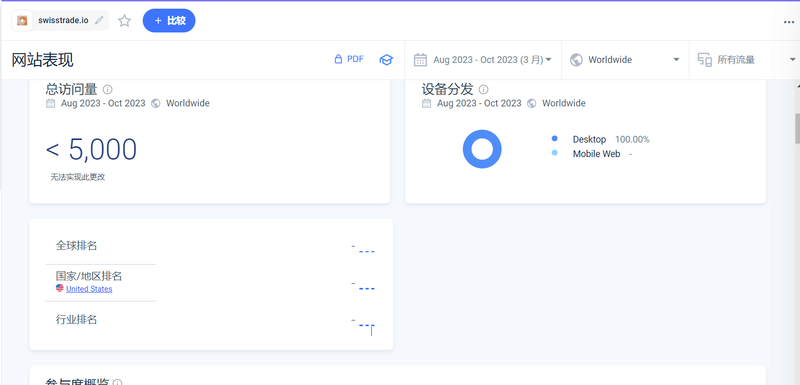Select the Desktop legend color dot
Image resolution: width=800 pixels, height=385 pixels.
point(555,139)
